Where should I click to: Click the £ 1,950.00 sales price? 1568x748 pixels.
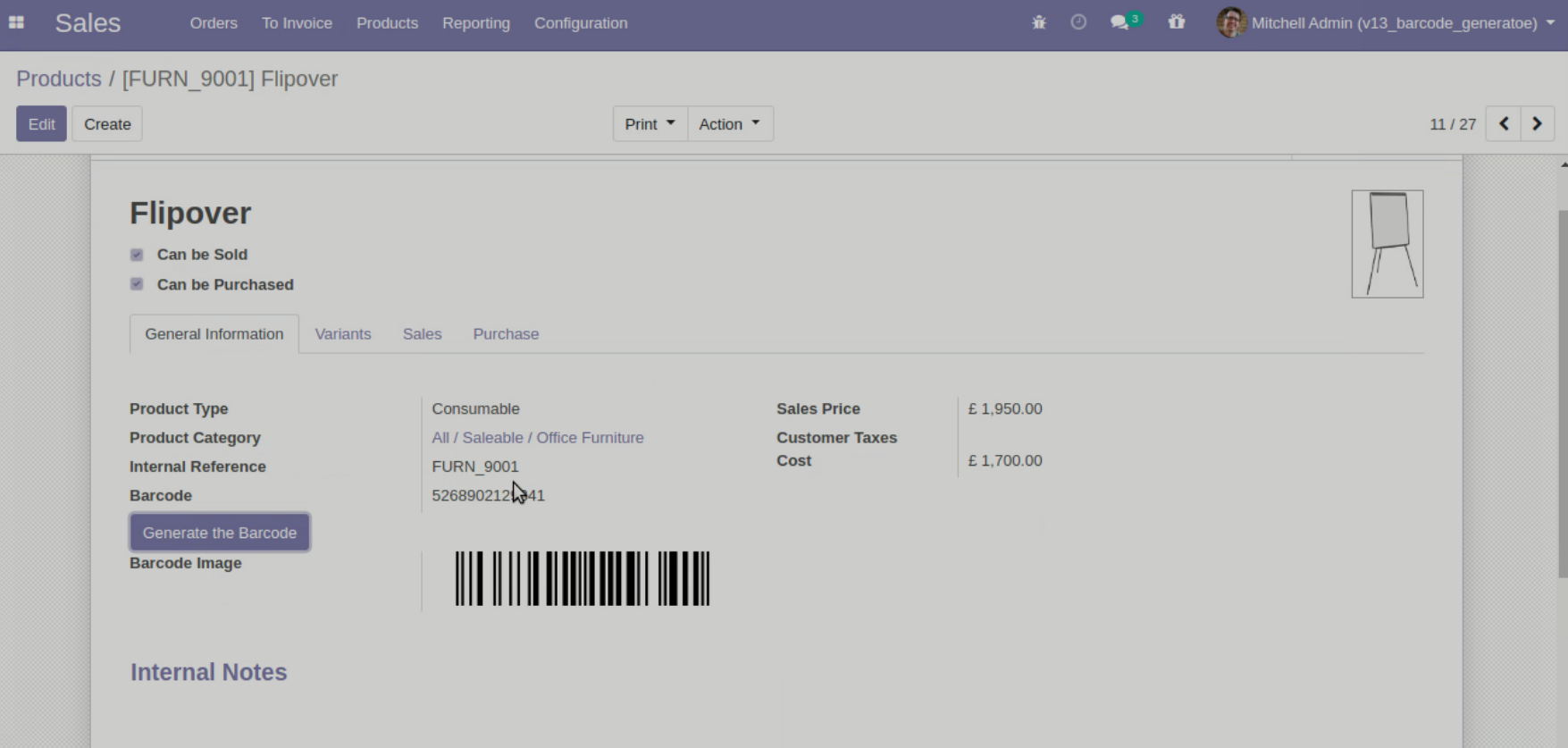pyautogui.click(x=1005, y=408)
